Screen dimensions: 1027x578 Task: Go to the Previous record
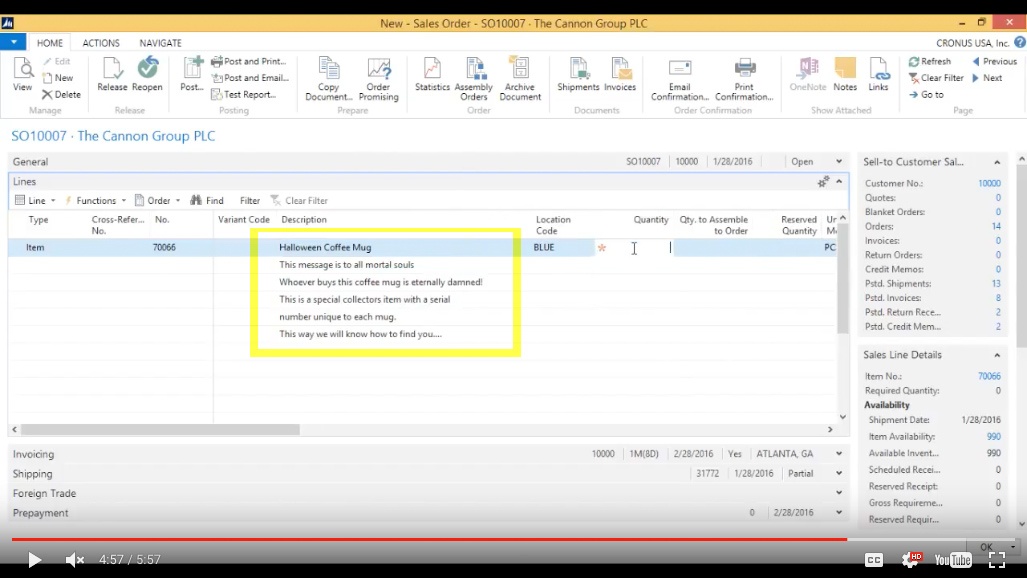pyautogui.click(x=994, y=62)
